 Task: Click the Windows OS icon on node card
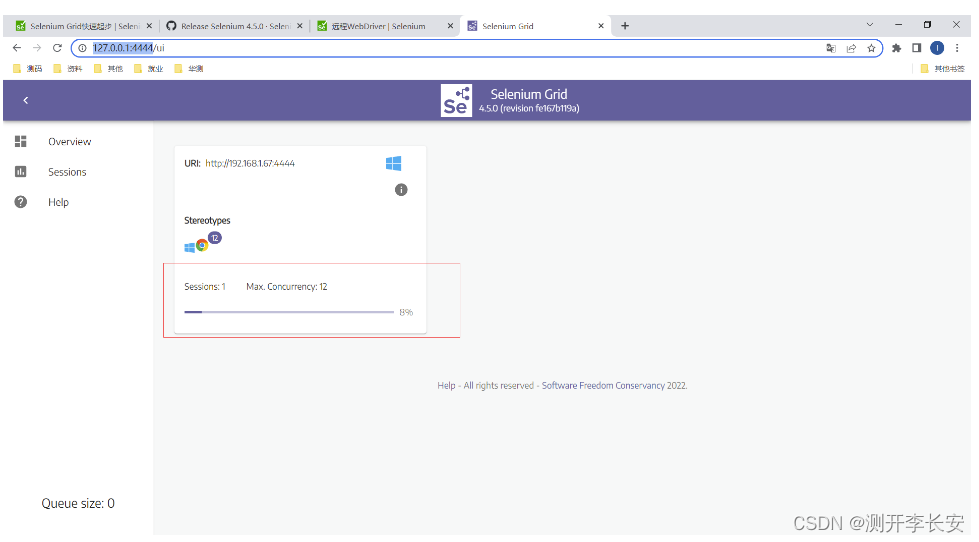[393, 164]
